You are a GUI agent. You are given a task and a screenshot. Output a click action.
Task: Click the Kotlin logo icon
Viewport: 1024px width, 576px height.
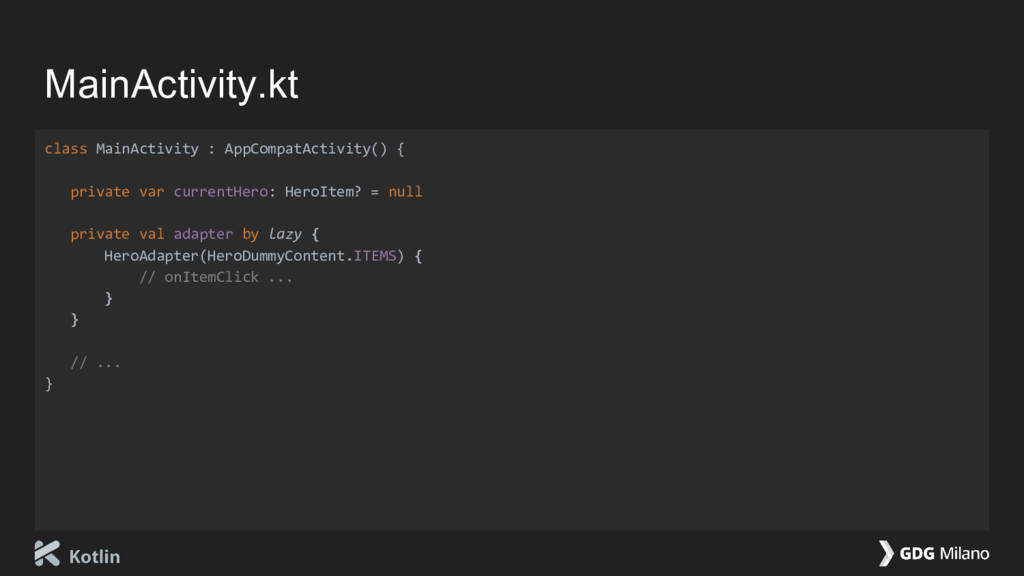pyautogui.click(x=47, y=553)
